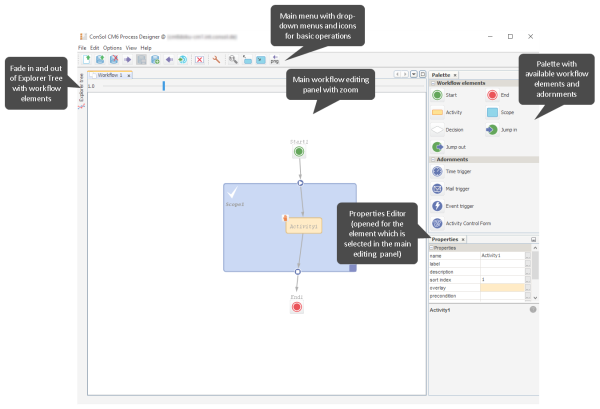Collapse the Workflow elements section
This screenshot has width=600, height=409.
(x=432, y=83)
